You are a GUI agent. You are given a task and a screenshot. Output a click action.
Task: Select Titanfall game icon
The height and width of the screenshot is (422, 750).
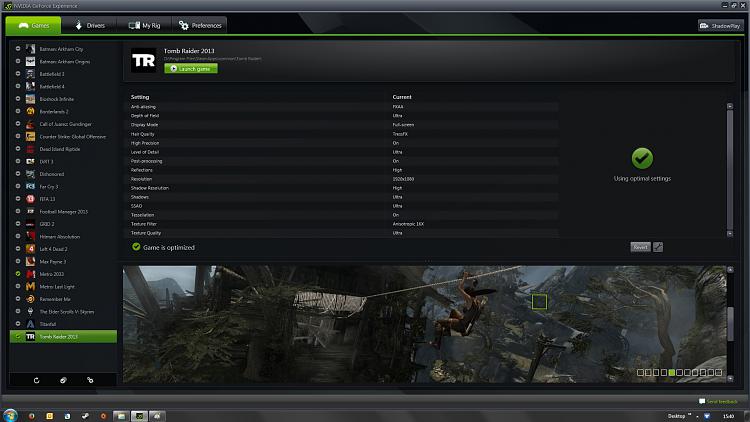click(30, 324)
